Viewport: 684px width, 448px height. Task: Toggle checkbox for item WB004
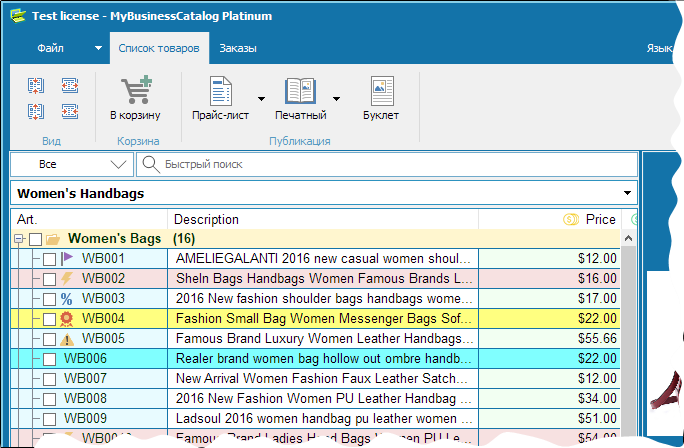[x=49, y=319]
